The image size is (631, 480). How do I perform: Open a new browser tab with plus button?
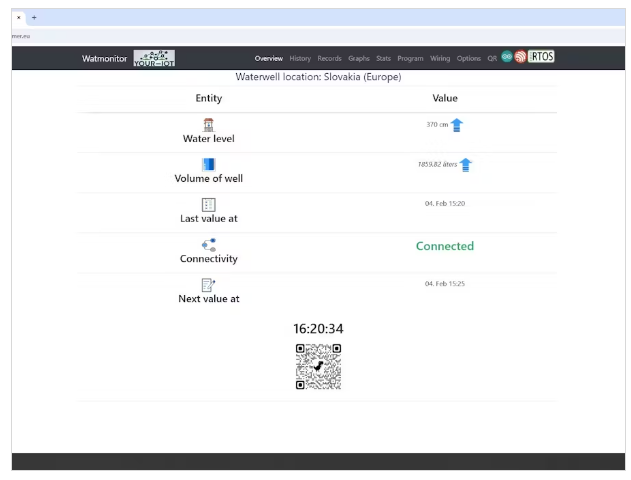pos(34,17)
